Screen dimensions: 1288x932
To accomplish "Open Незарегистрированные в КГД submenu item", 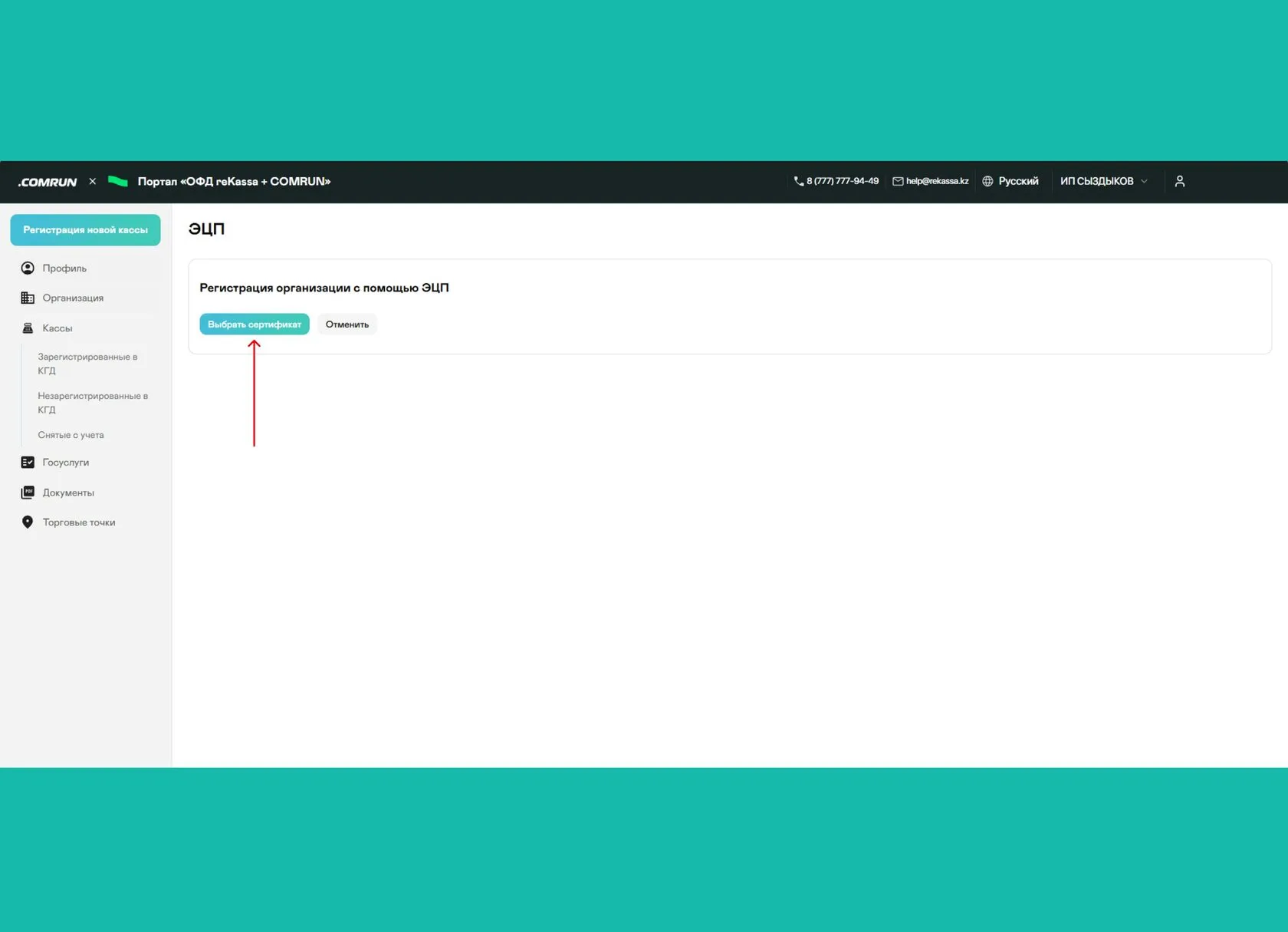I will (x=93, y=403).
